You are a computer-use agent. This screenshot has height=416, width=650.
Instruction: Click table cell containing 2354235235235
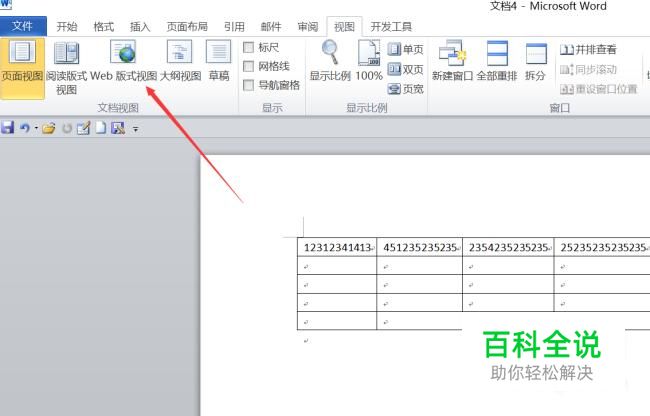[508, 247]
